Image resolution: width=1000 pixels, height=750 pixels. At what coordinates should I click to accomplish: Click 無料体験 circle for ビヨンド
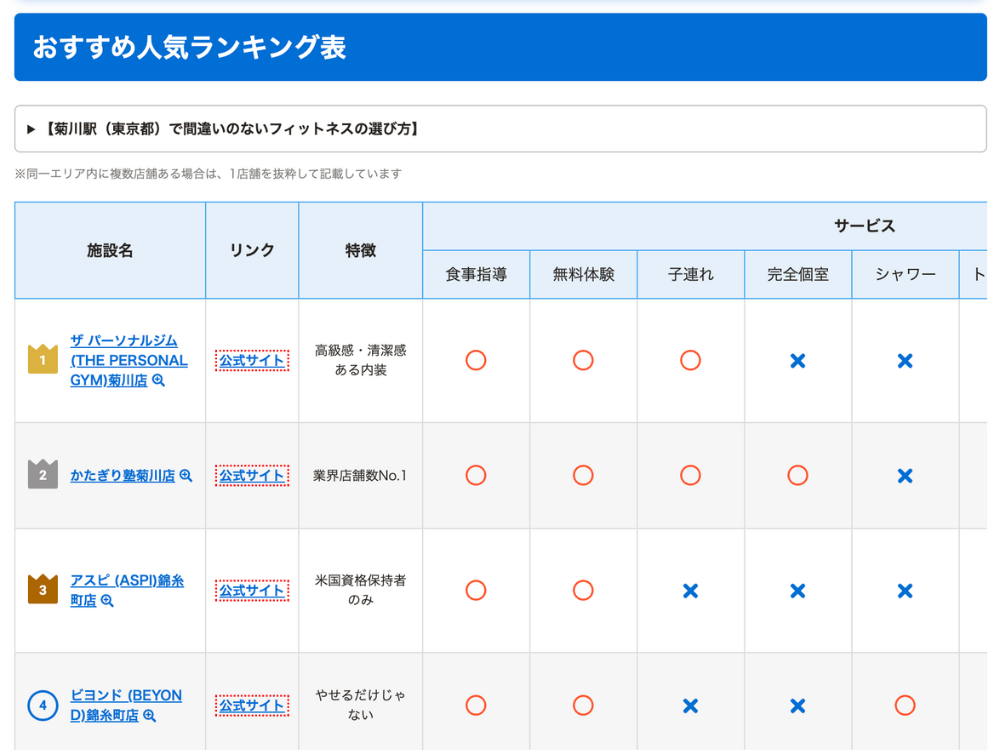pos(583,705)
